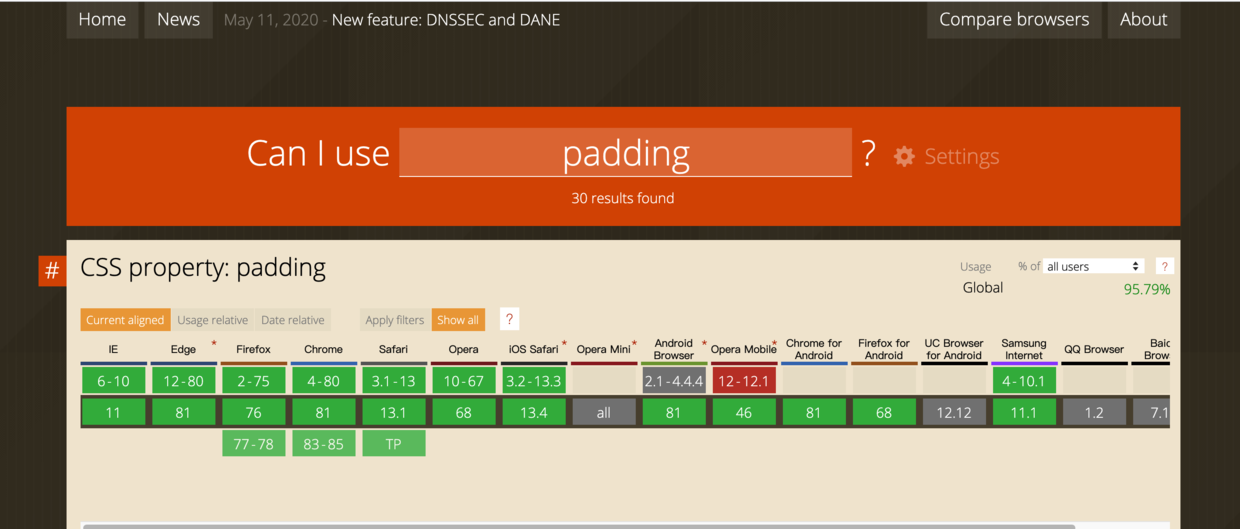Open the About page
Screen dimensions: 1240x529
1143,19
